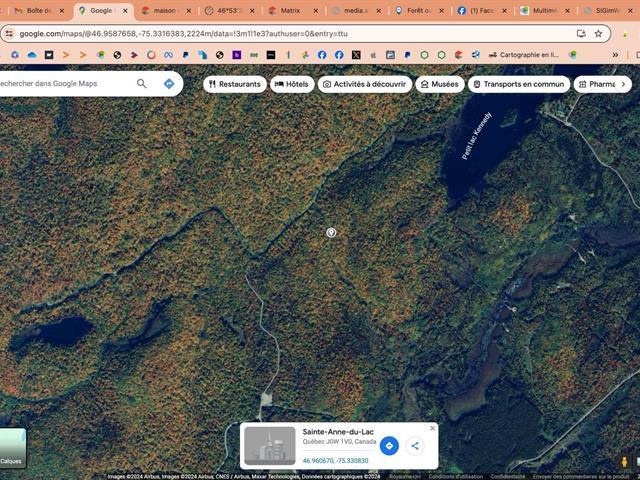
Task: Filter map by Hôtels
Action: coord(292,84)
